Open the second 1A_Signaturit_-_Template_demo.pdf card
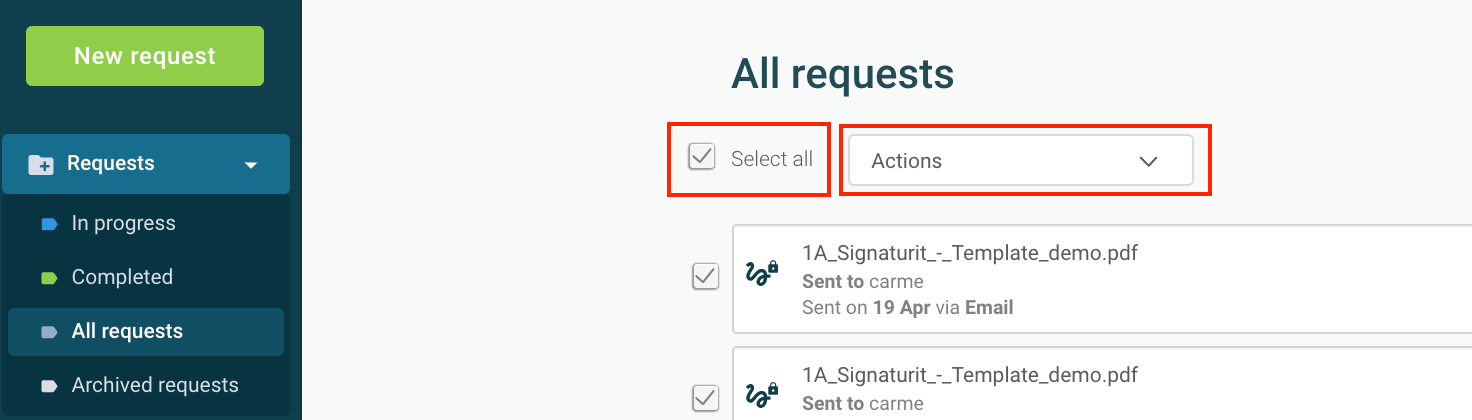 click(x=1102, y=383)
